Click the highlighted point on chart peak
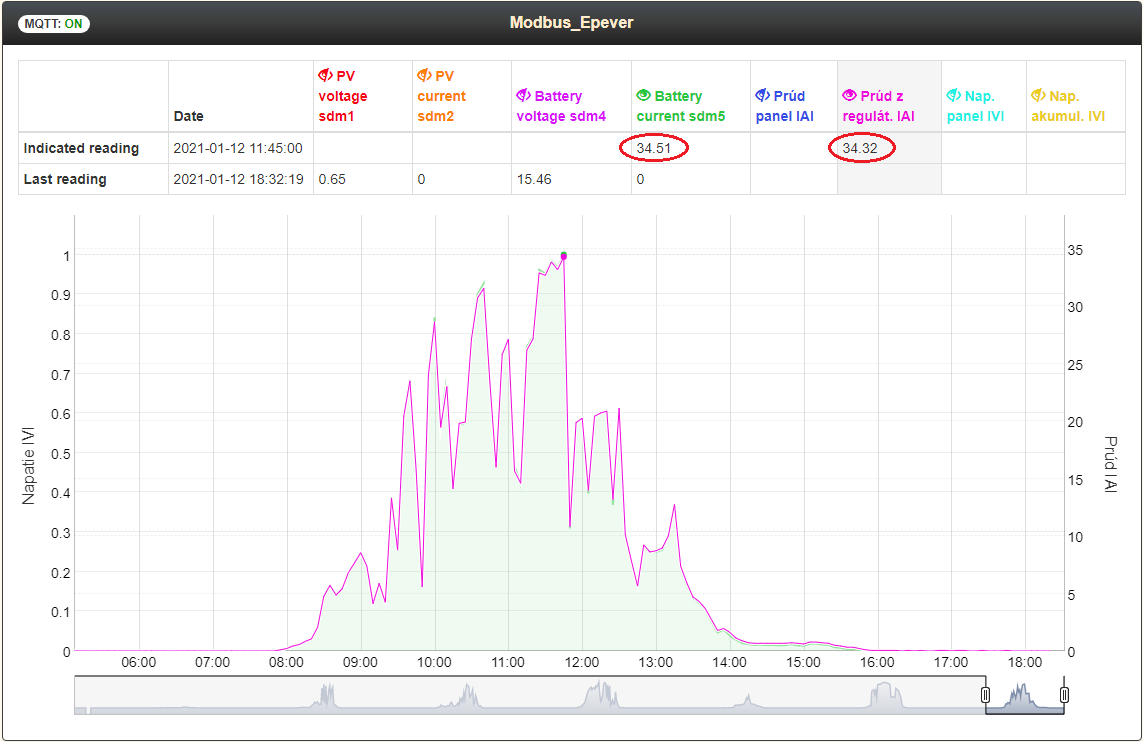The width and height of the screenshot is (1145, 744). [564, 256]
